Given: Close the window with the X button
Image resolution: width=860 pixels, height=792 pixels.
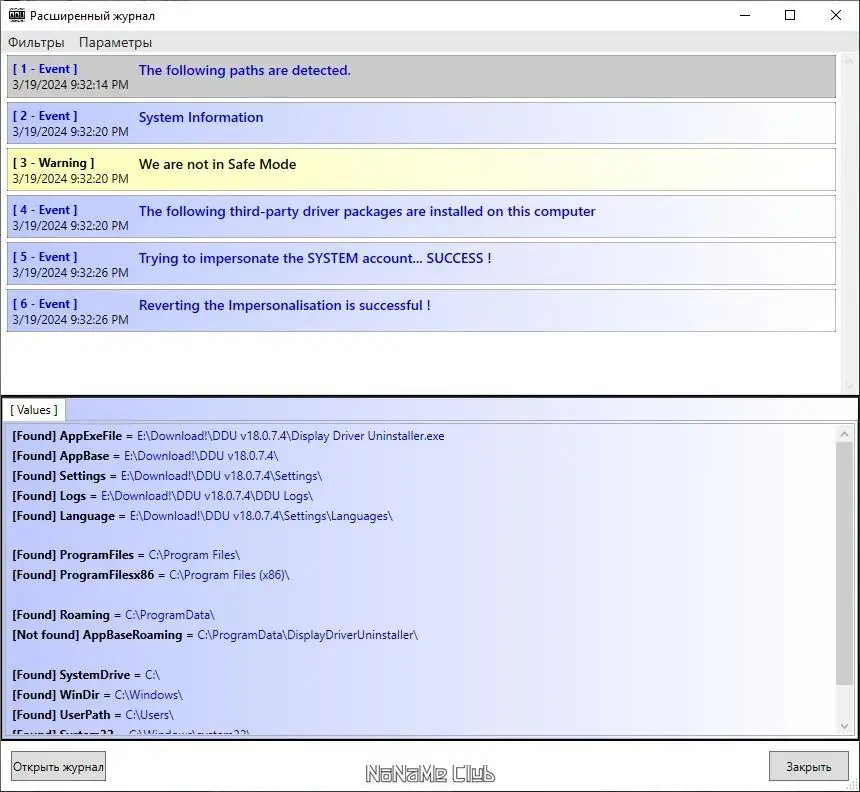Looking at the screenshot, I should pyautogui.click(x=835, y=15).
